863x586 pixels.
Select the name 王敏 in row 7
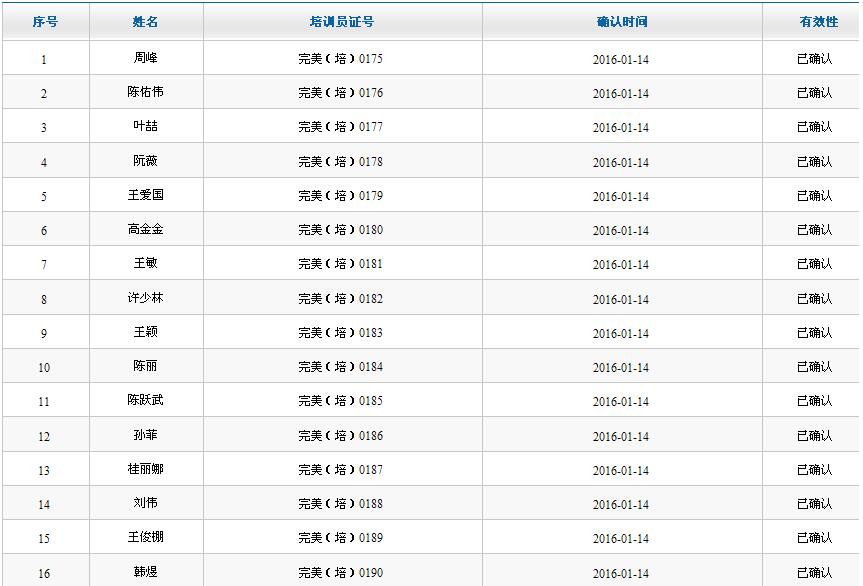point(145,263)
